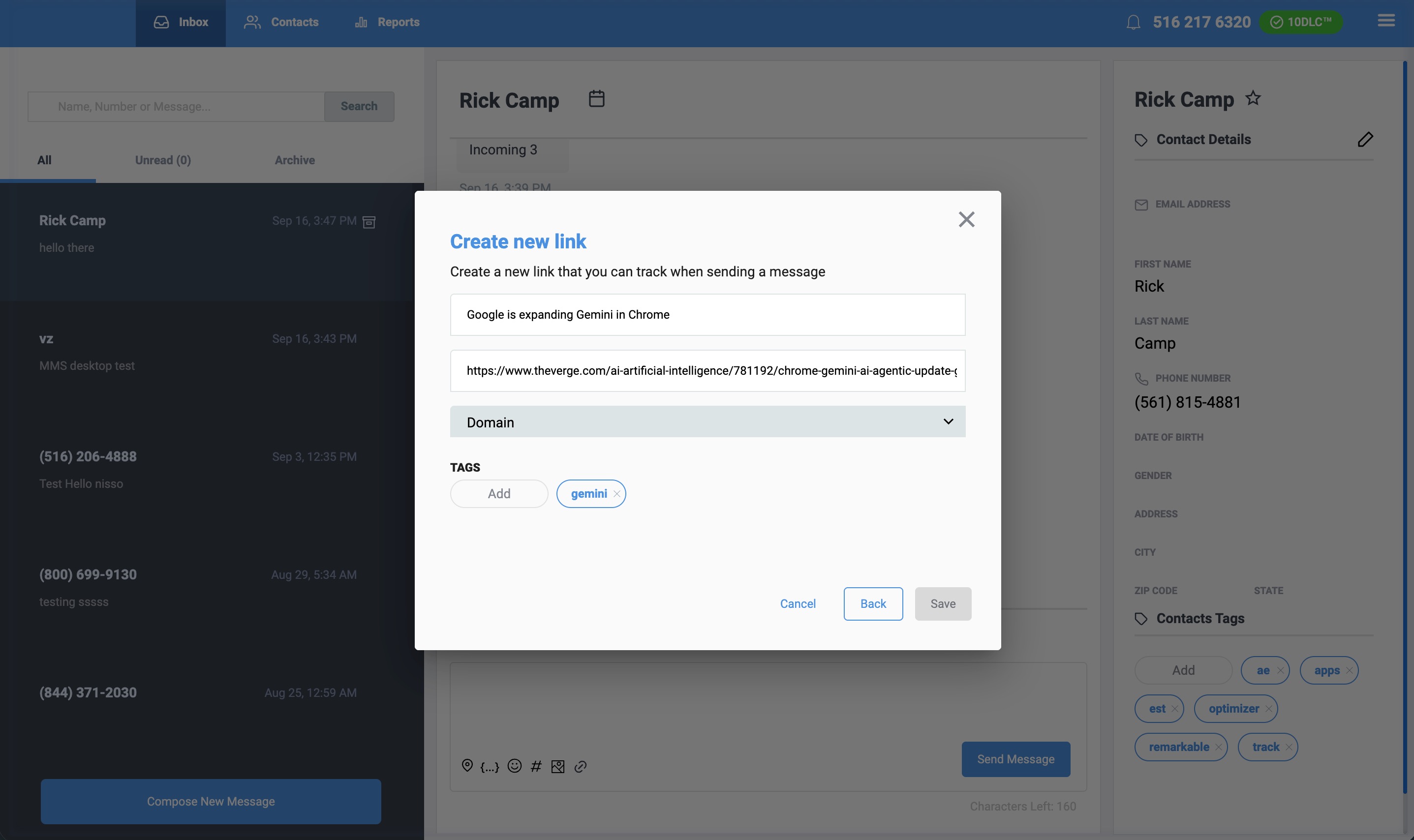Screen dimensions: 1414x840
Task: Click the contact panel scrollbar
Action: pyautogui.click(x=1404, y=427)
